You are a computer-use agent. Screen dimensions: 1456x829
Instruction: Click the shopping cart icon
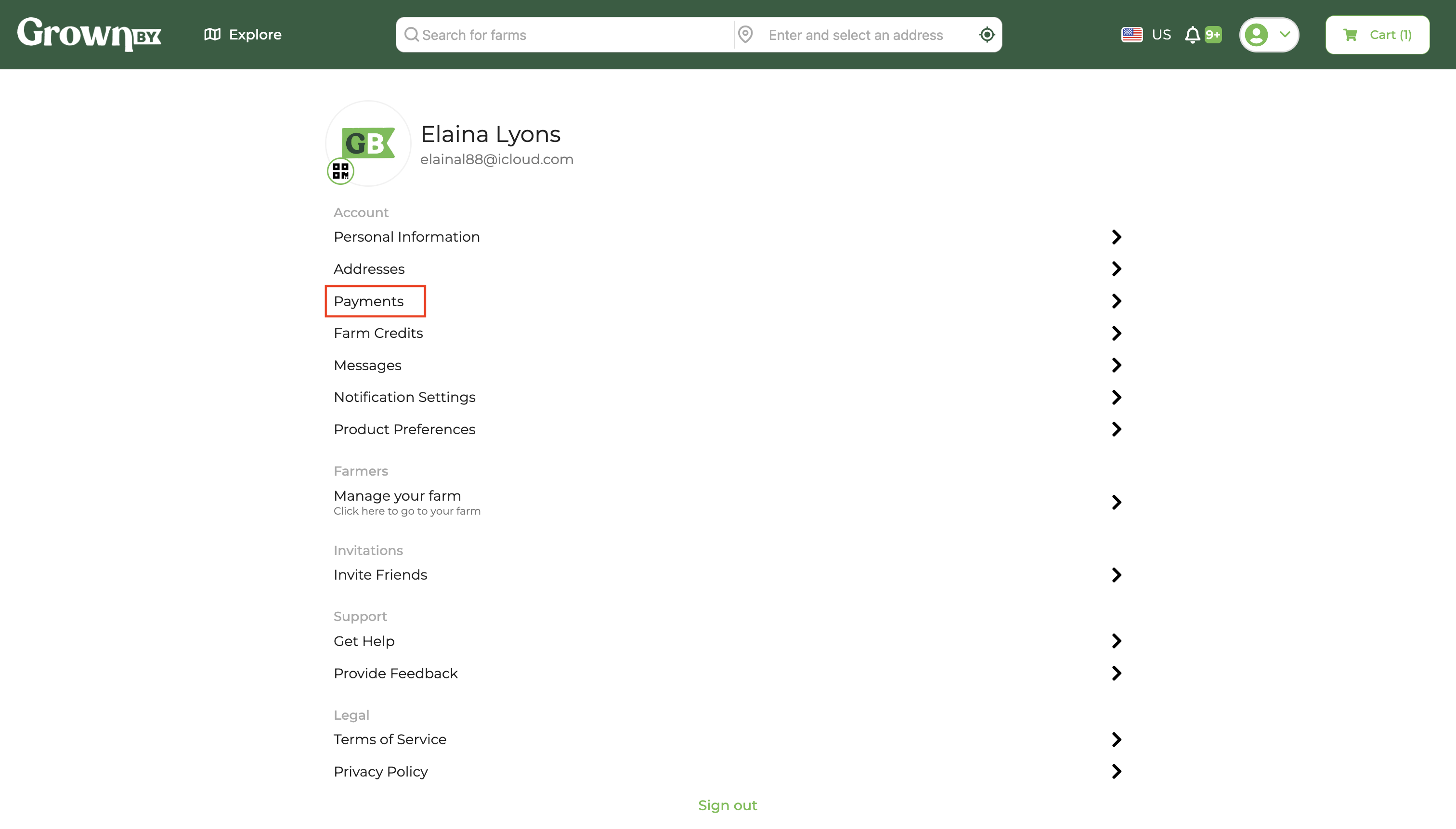pos(1350,35)
